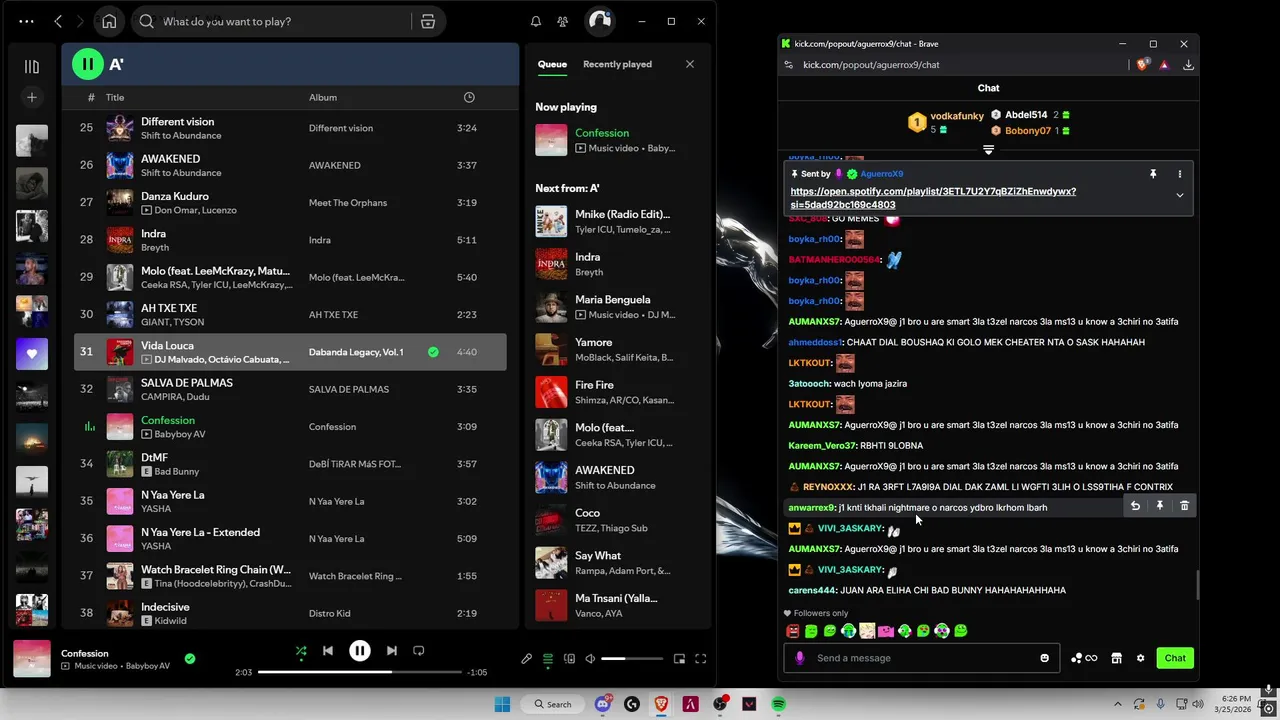This screenshot has height=720, width=1280.
Task: Open Brave Shields icon in Kick window
Action: pyautogui.click(x=1143, y=64)
